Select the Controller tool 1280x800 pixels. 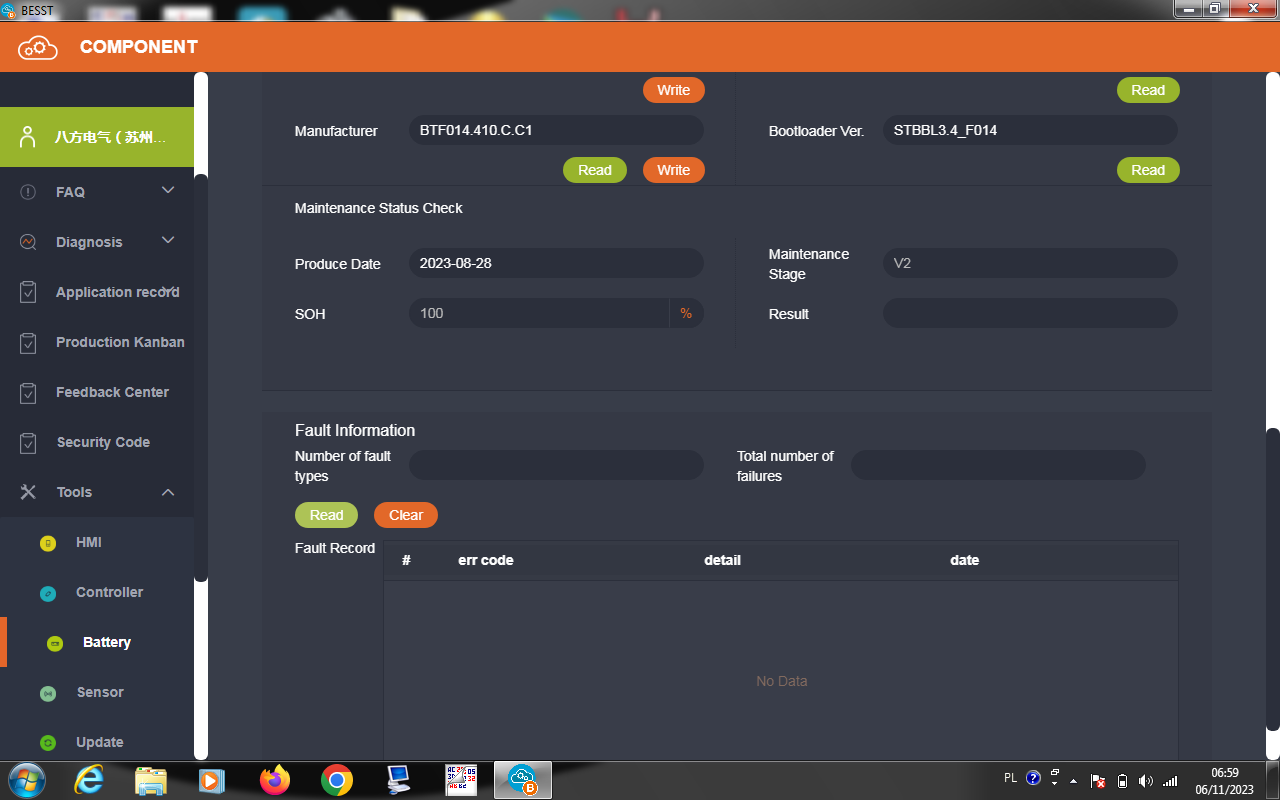point(97,592)
